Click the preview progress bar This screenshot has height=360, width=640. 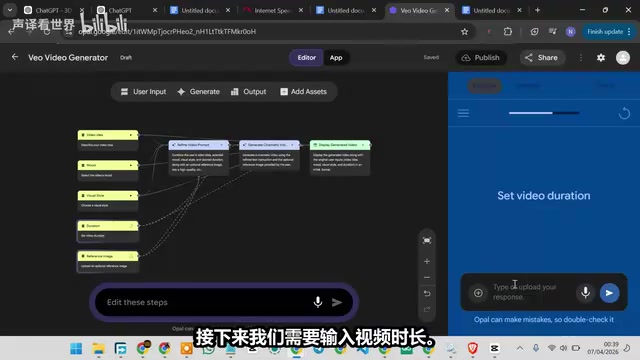click(x=544, y=113)
